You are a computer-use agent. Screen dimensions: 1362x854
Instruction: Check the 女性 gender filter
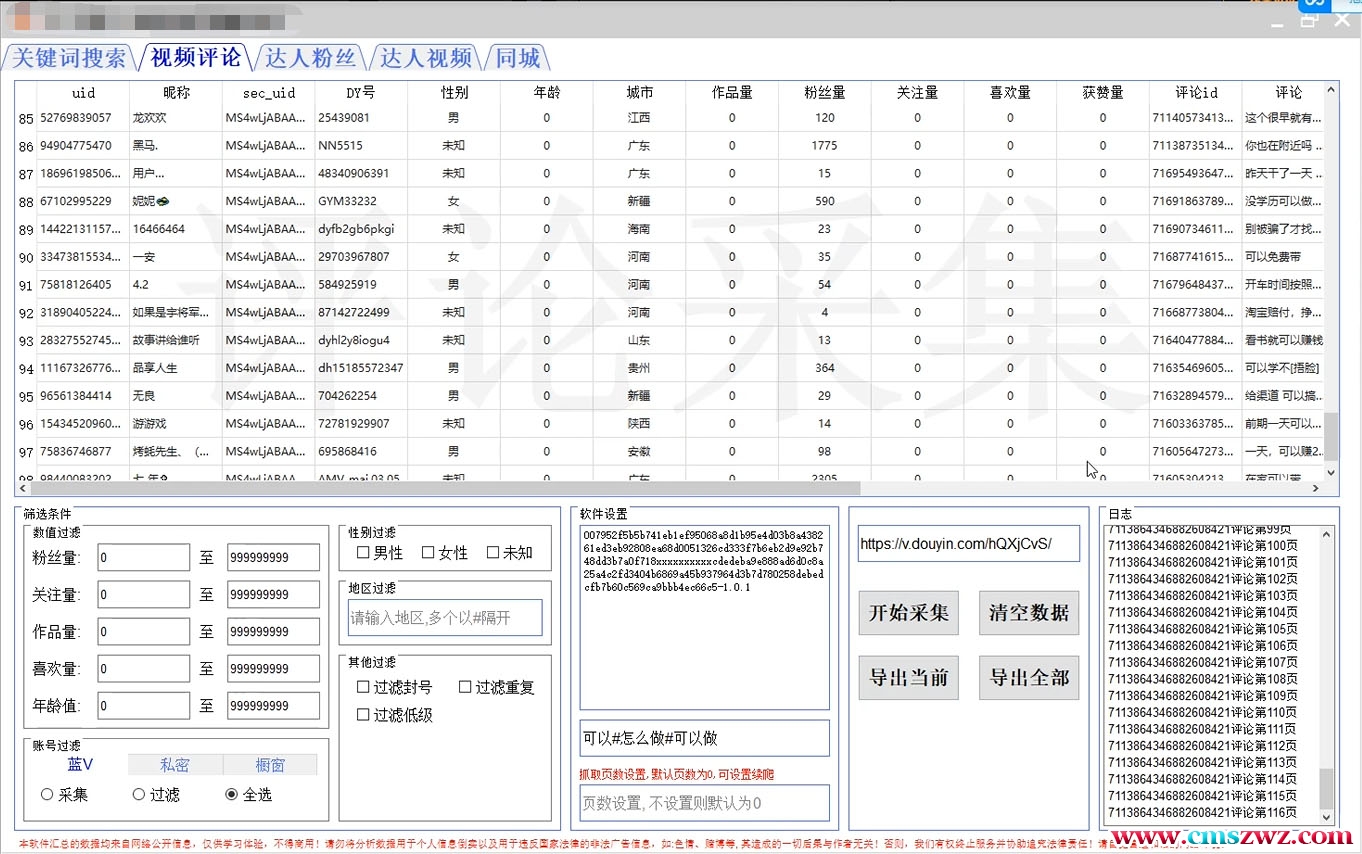tap(428, 553)
